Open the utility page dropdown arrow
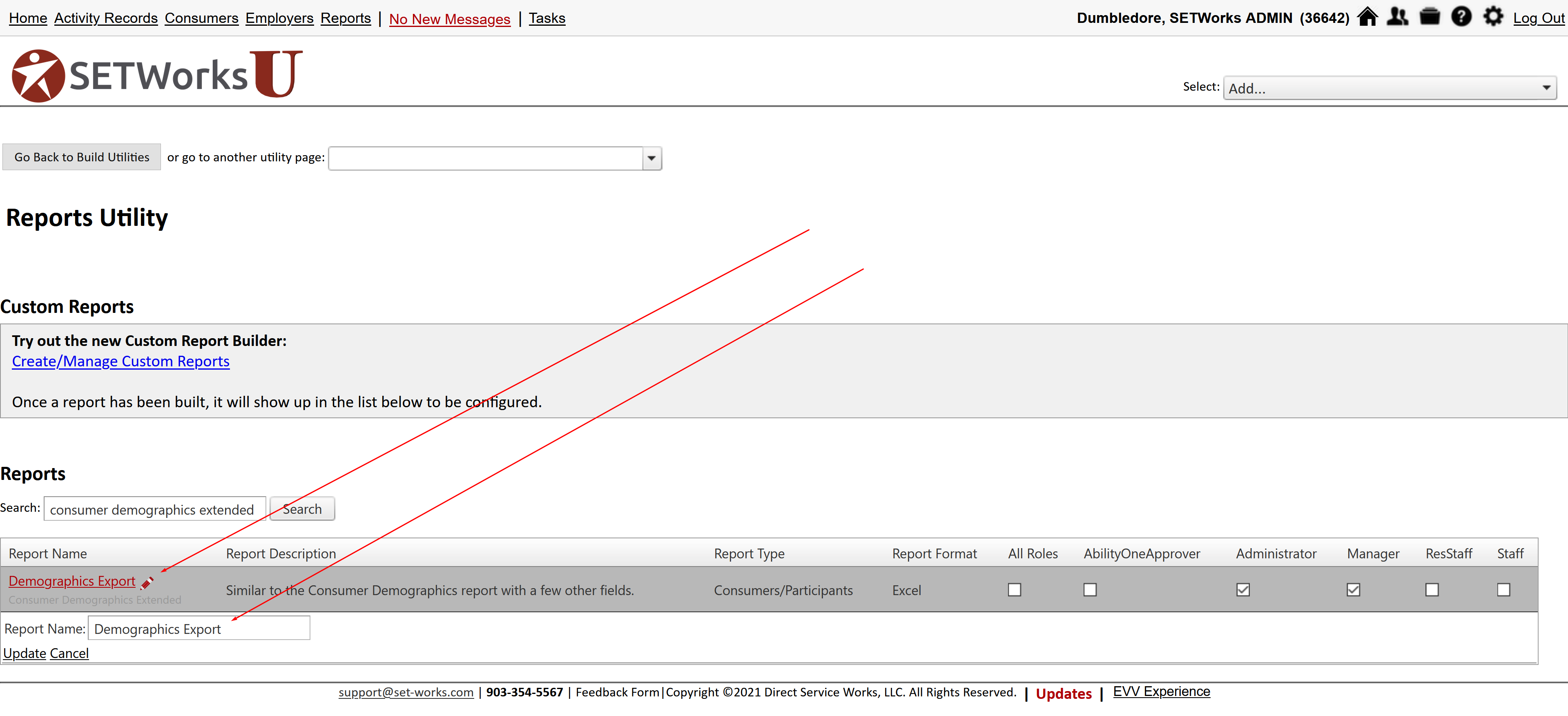1568x716 pixels. pyautogui.click(x=651, y=158)
